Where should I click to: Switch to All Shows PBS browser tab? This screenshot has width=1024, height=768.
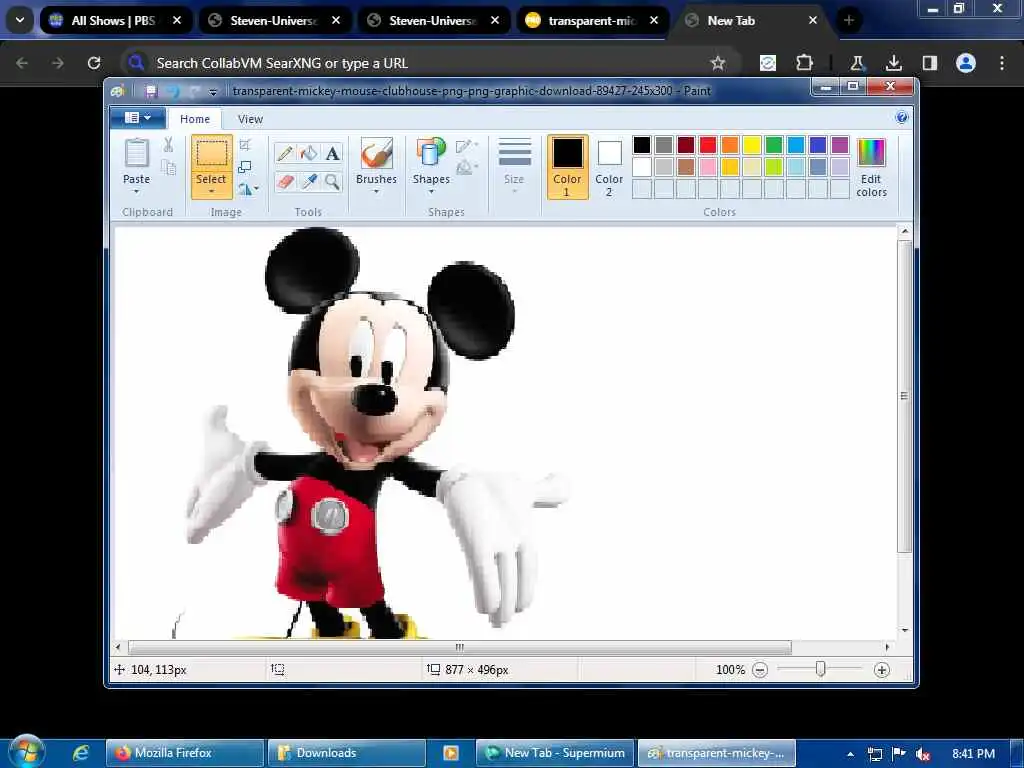point(116,20)
